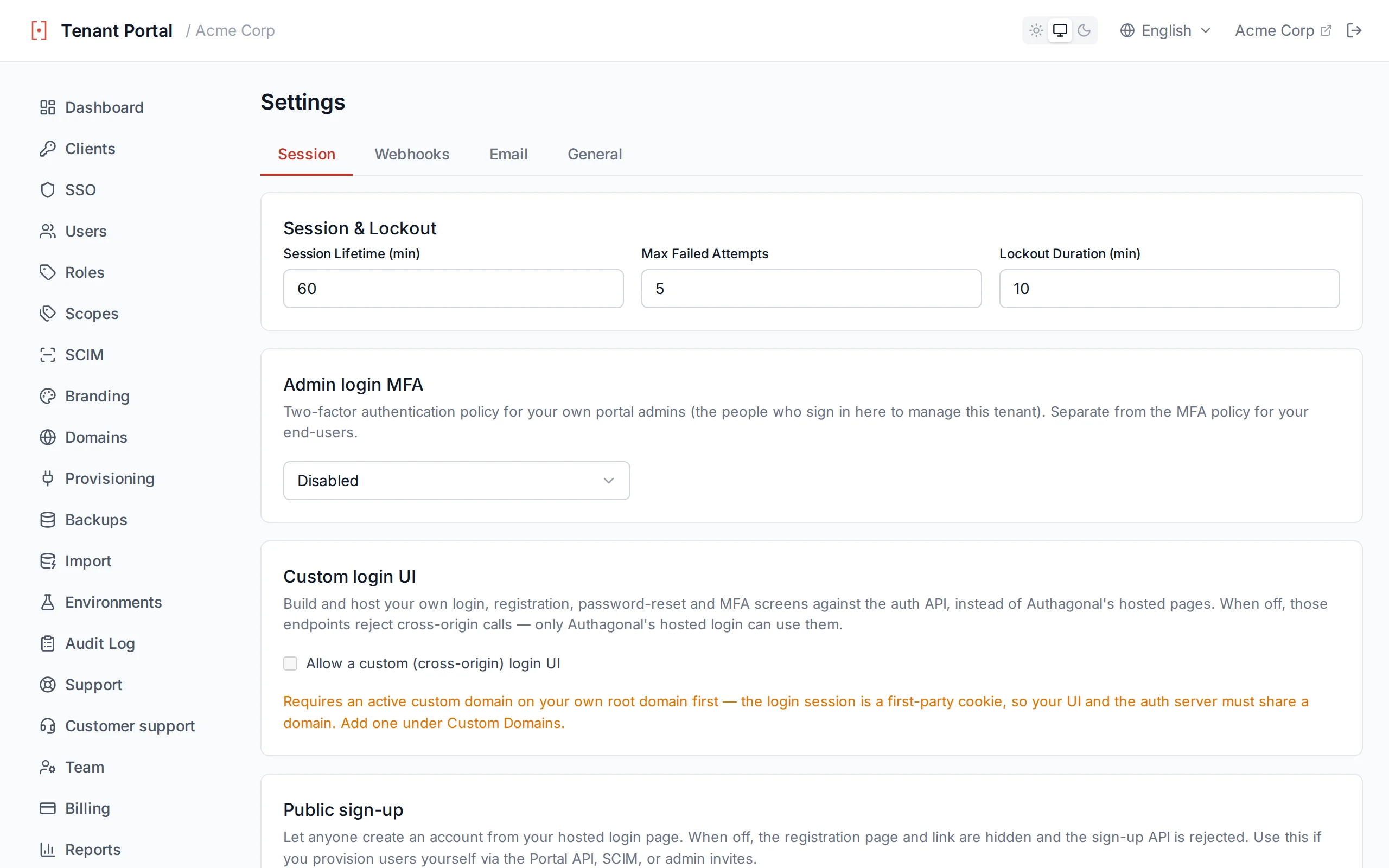Click the SCIM scan icon

48,355
